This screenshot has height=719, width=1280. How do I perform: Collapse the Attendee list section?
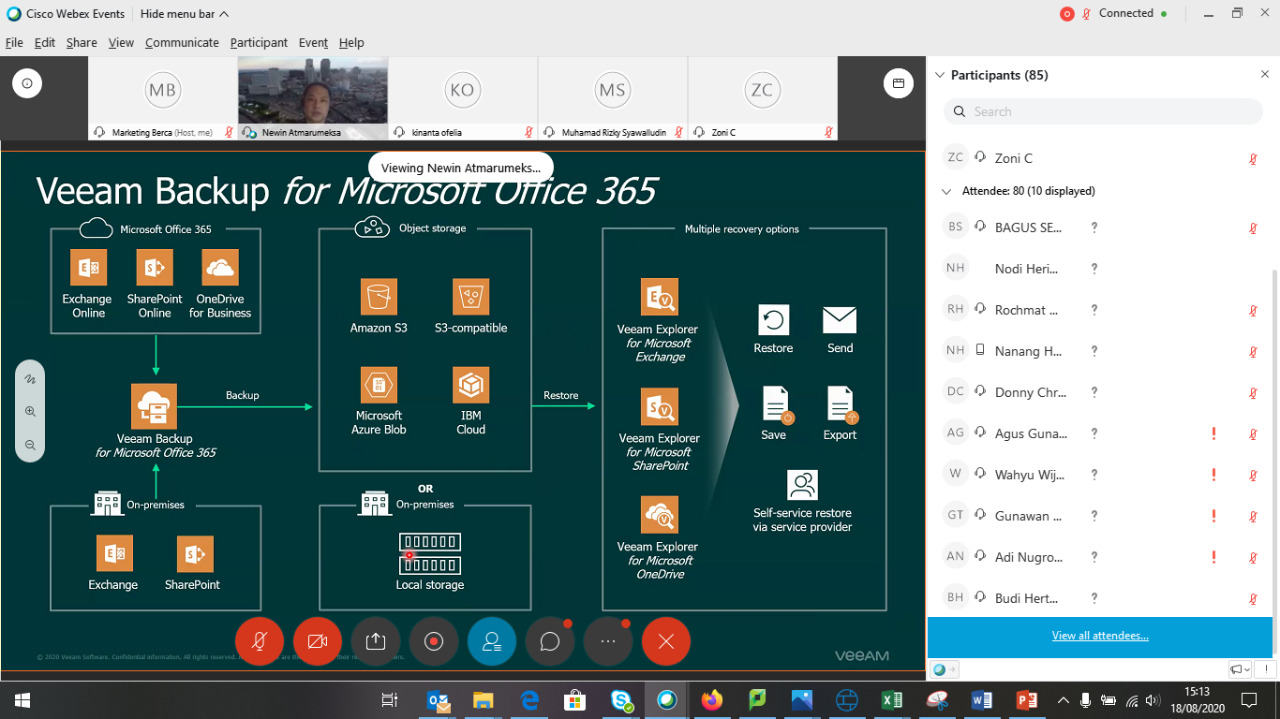947,191
